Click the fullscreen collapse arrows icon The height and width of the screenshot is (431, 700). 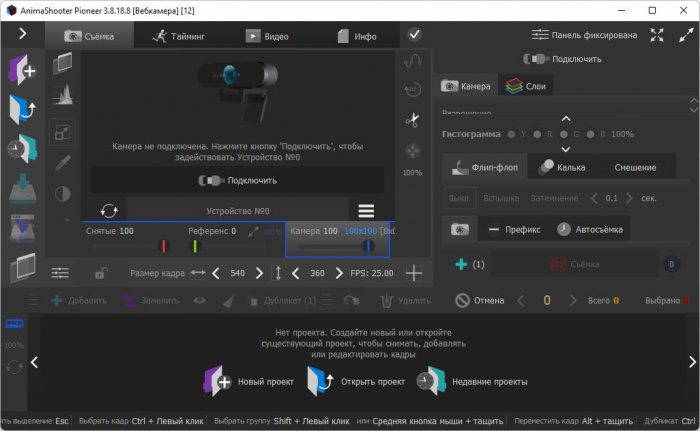pyautogui.click(x=657, y=35)
